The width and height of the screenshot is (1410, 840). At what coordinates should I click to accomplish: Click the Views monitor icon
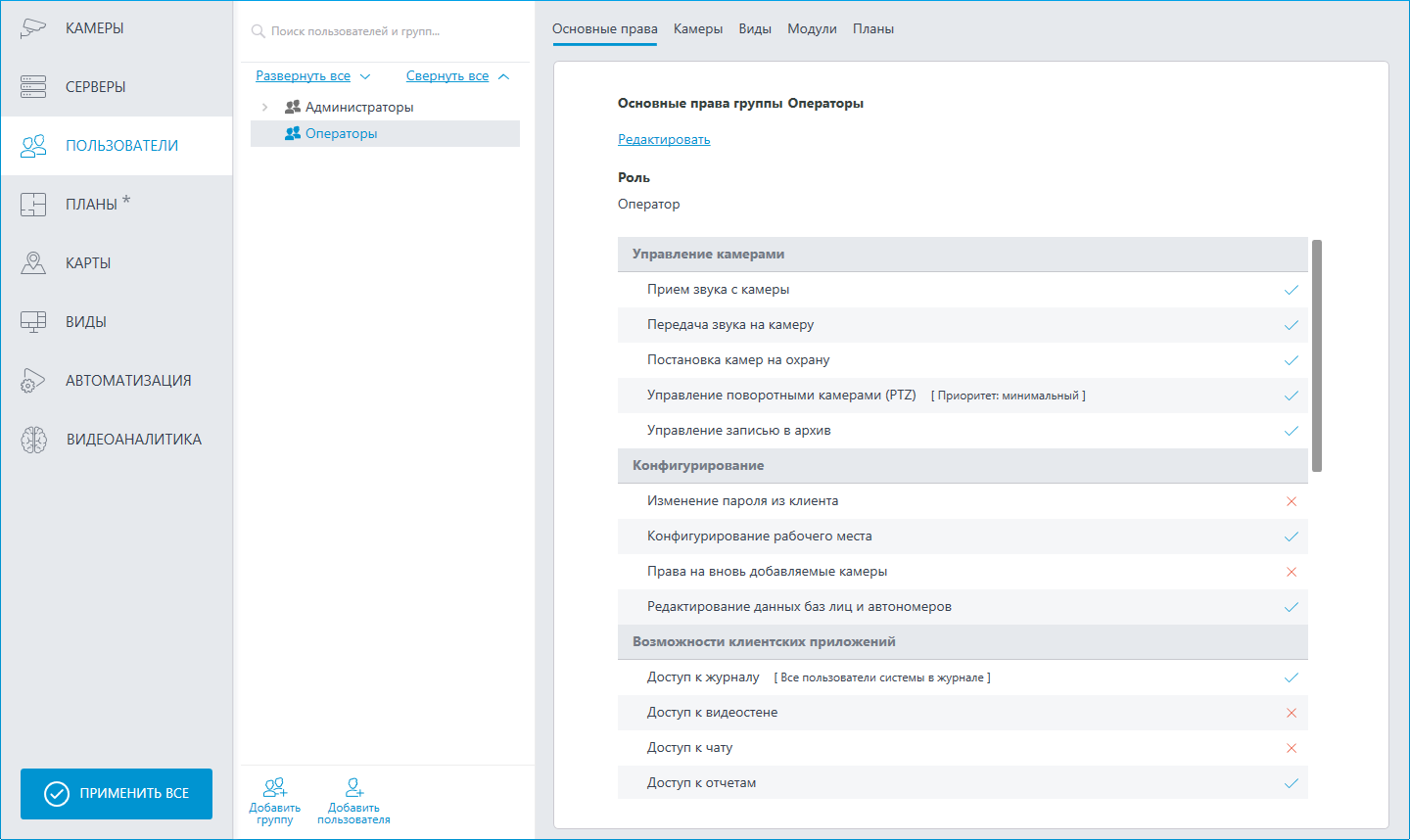tap(33, 322)
